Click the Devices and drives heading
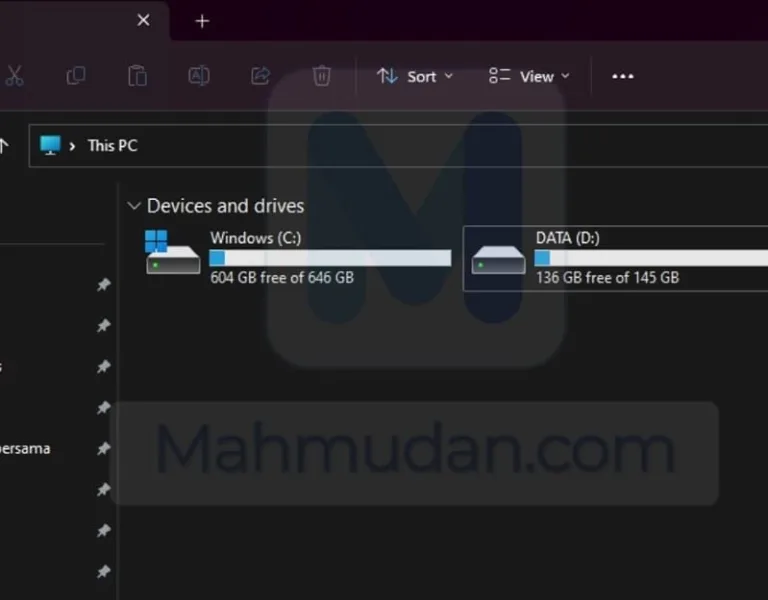 (225, 206)
